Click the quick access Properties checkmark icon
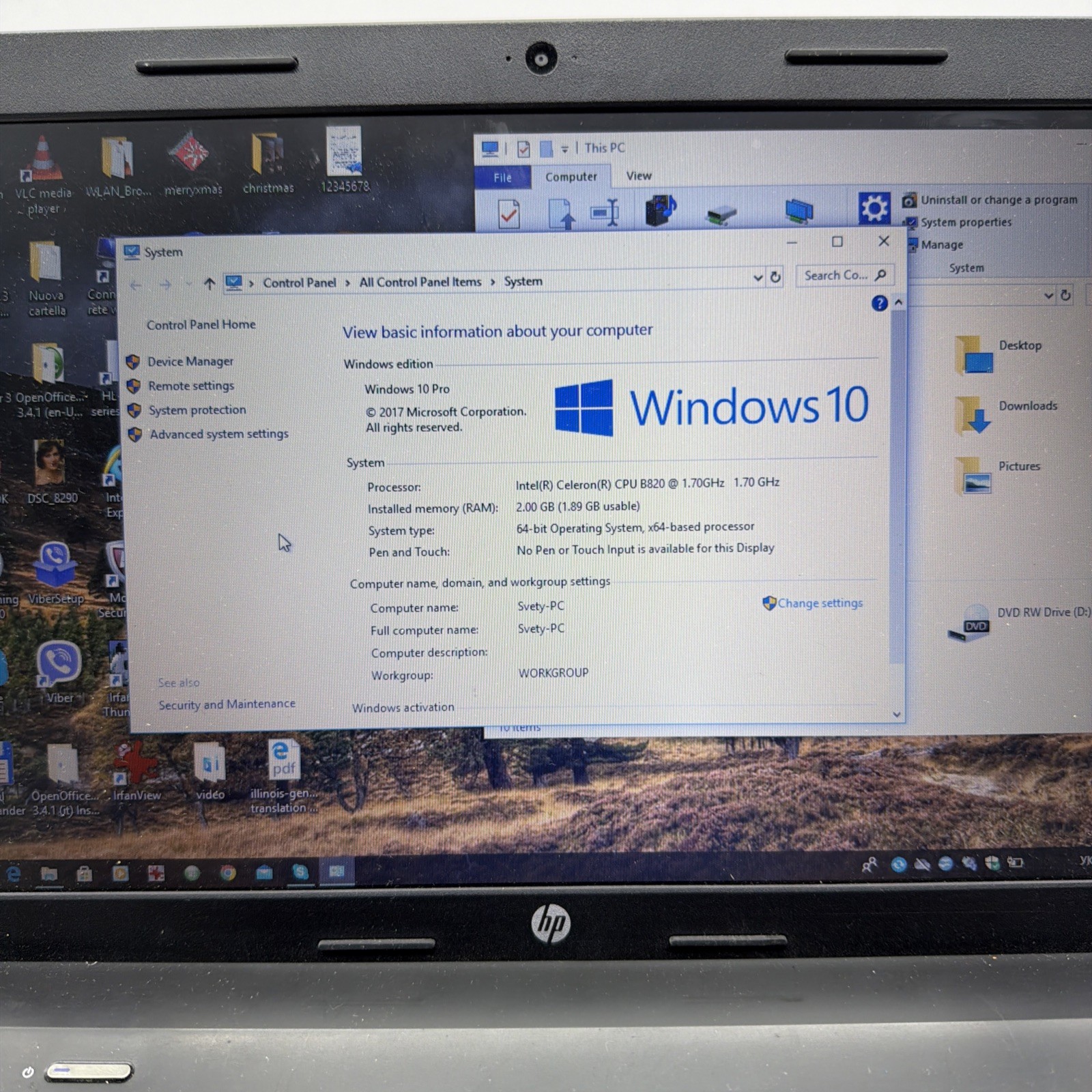Image resolution: width=1092 pixels, height=1092 pixels. coord(523,149)
